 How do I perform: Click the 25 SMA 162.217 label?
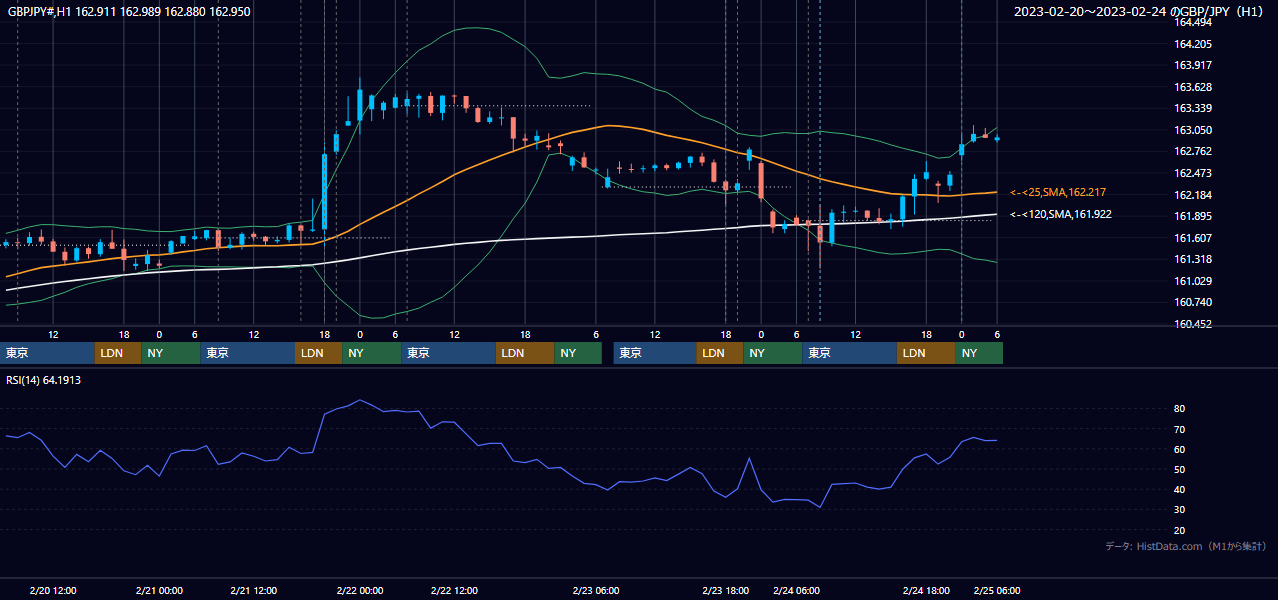pyautogui.click(x=1058, y=192)
